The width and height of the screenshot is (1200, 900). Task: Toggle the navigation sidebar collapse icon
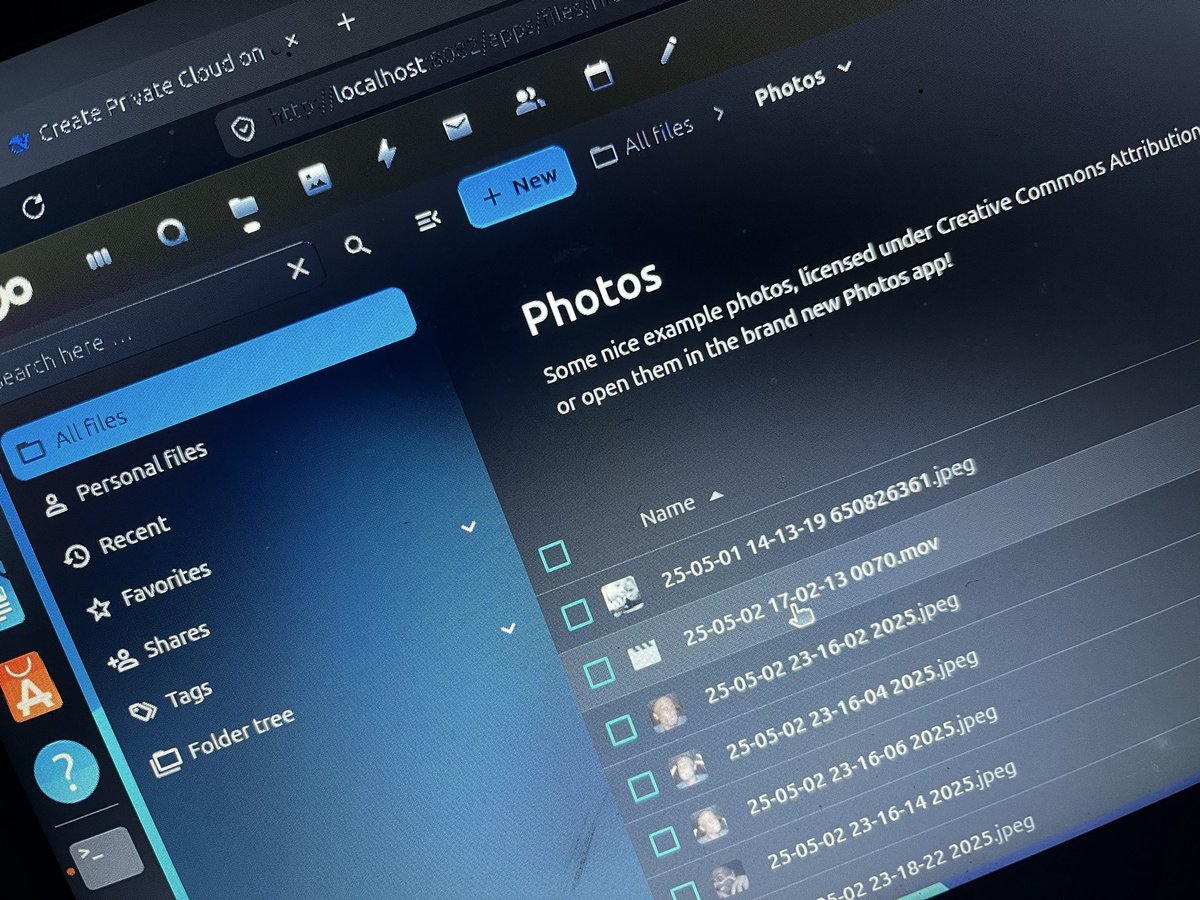[x=429, y=220]
